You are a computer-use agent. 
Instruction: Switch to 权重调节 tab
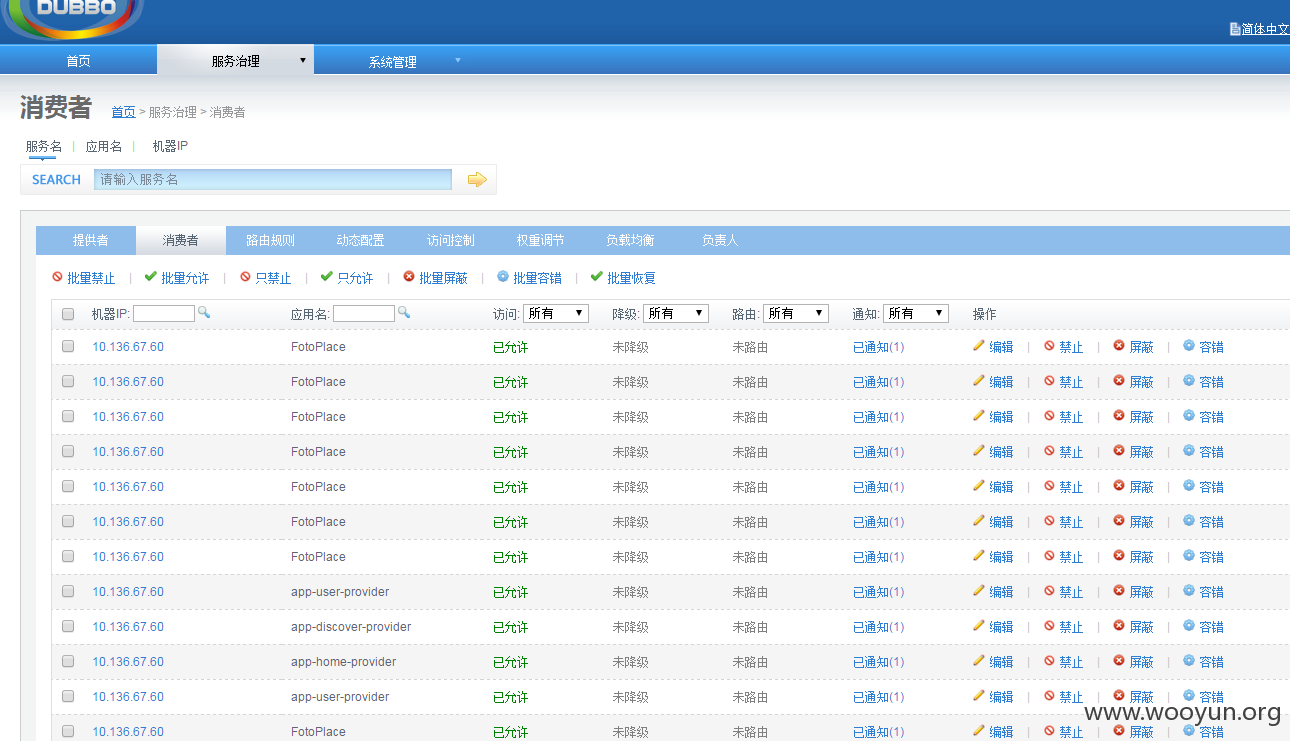pyautogui.click(x=540, y=241)
